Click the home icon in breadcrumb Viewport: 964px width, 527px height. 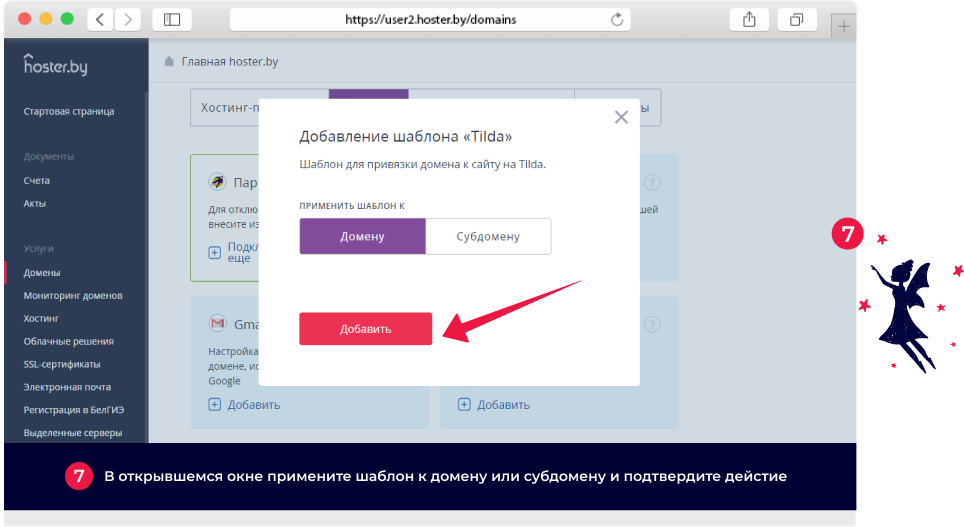[x=169, y=61]
